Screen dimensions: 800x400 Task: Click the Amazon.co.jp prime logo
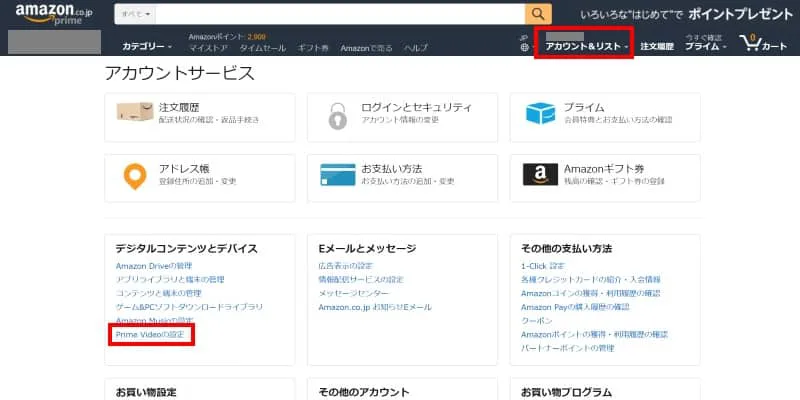tap(52, 15)
